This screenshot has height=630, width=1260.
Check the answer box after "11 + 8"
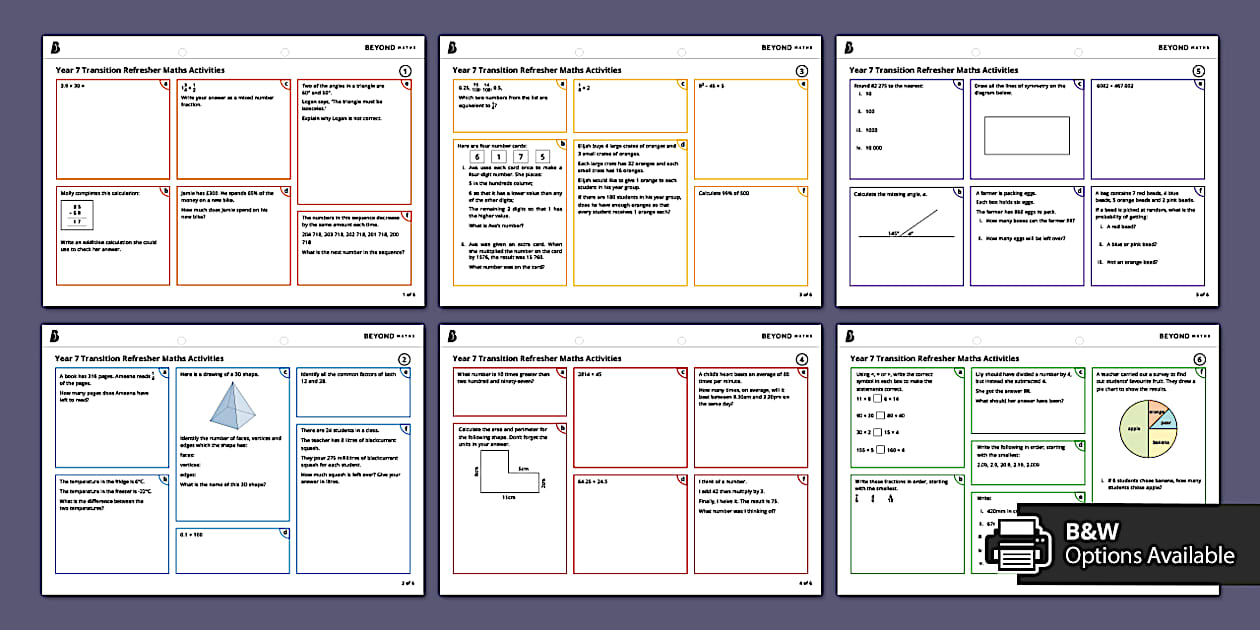point(878,399)
